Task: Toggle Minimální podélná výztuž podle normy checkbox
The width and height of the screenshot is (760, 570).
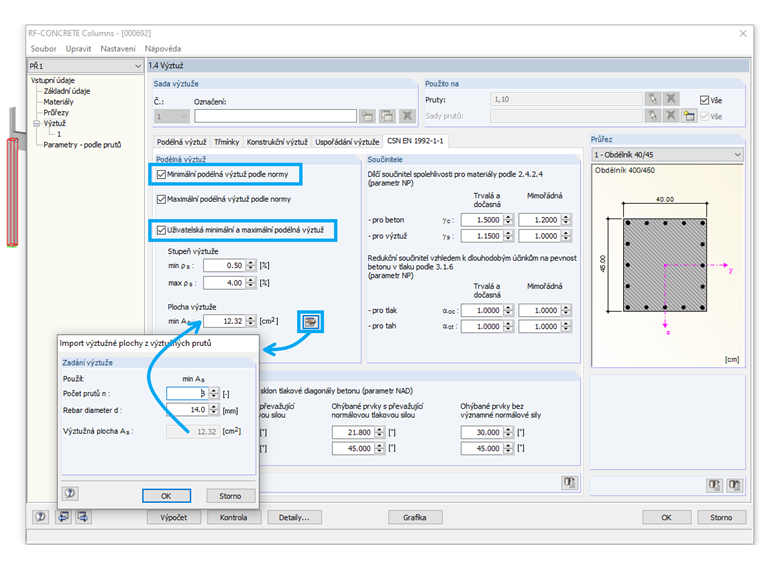Action: [x=161, y=174]
